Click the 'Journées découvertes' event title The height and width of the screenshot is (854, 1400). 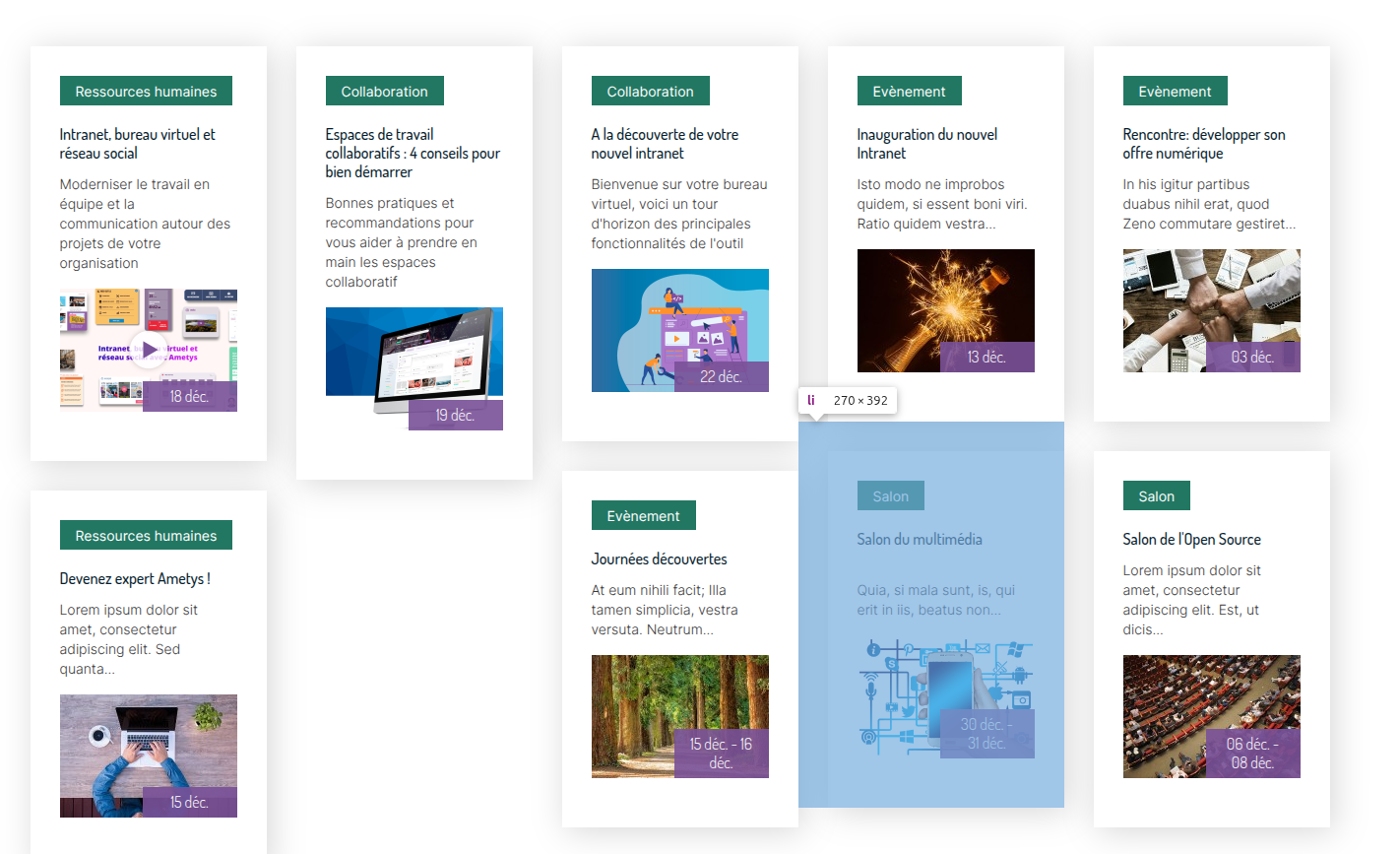pos(659,559)
